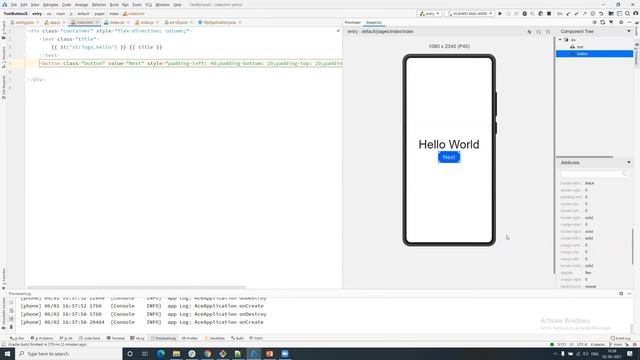This screenshot has width=640, height=360.
Task: Click the Attributes search field
Action: (594, 174)
